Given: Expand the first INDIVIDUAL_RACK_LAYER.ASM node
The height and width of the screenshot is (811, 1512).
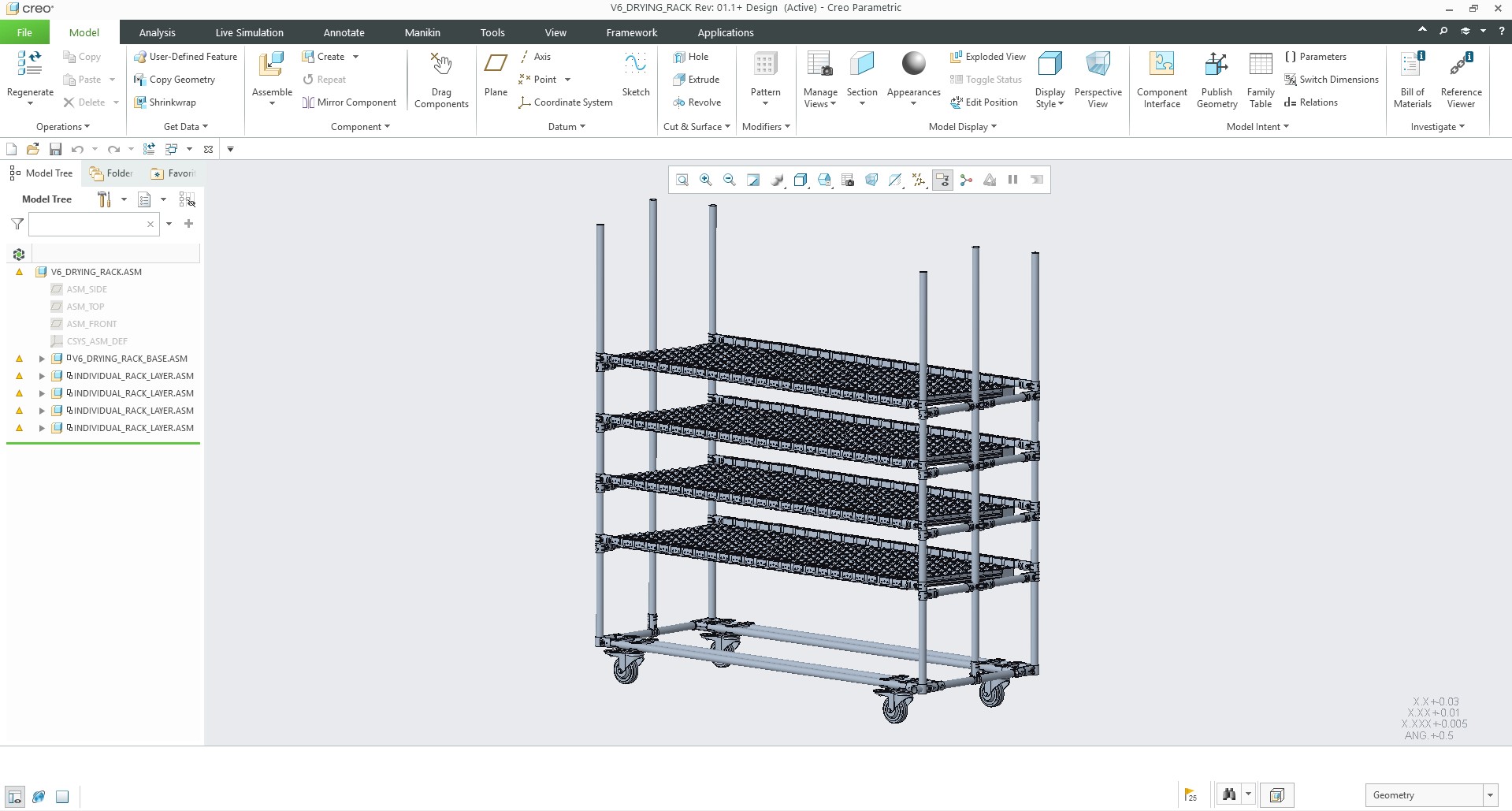Looking at the screenshot, I should click(x=42, y=376).
